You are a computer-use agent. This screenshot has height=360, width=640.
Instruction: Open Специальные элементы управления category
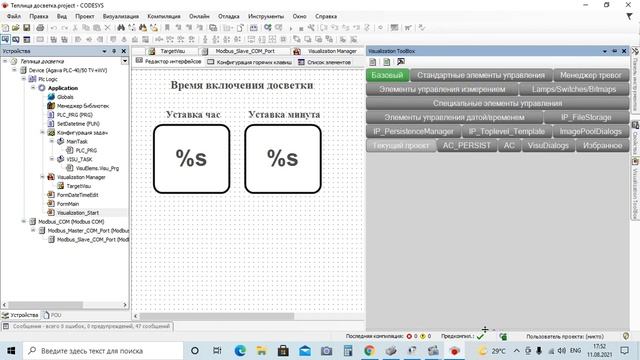498,103
